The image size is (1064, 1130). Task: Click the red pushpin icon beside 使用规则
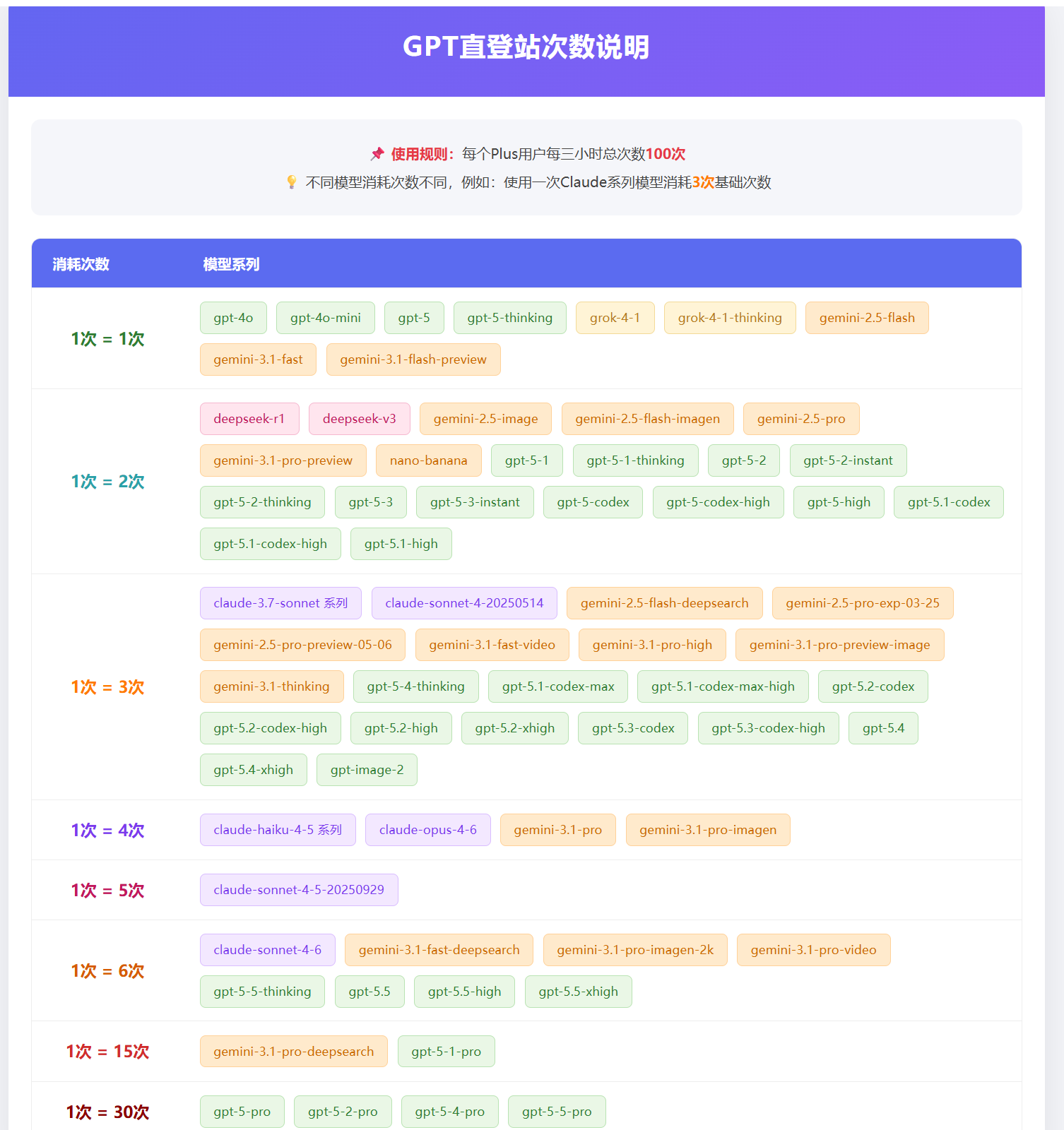click(377, 154)
